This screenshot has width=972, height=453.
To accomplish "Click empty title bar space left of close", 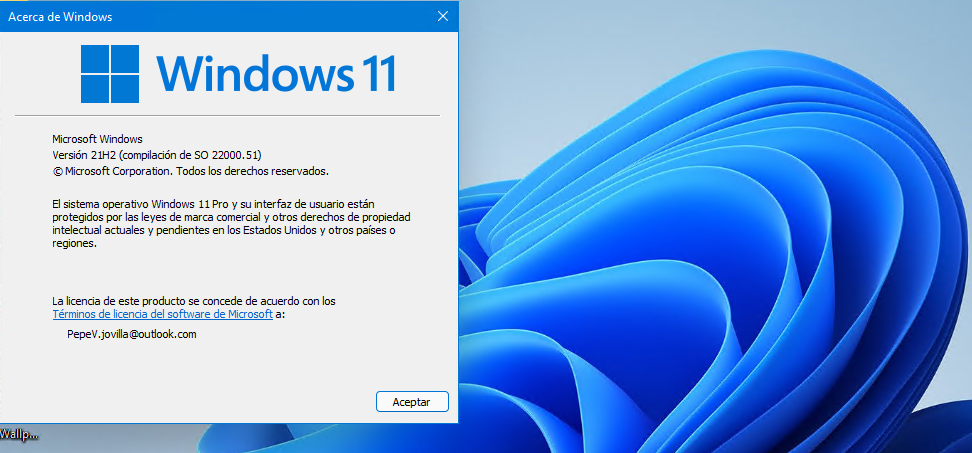I will (x=300, y=17).
